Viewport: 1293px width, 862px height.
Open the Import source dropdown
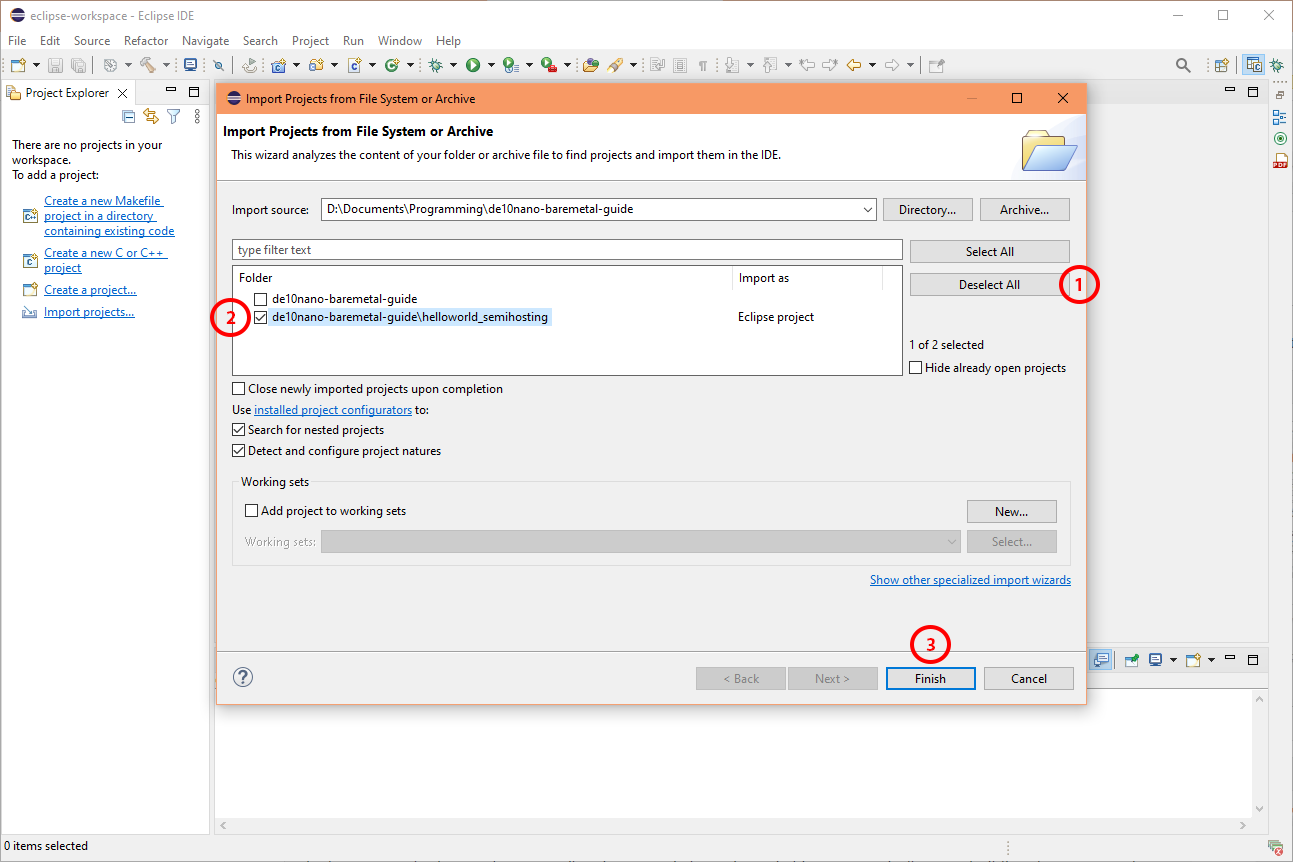[x=867, y=209]
